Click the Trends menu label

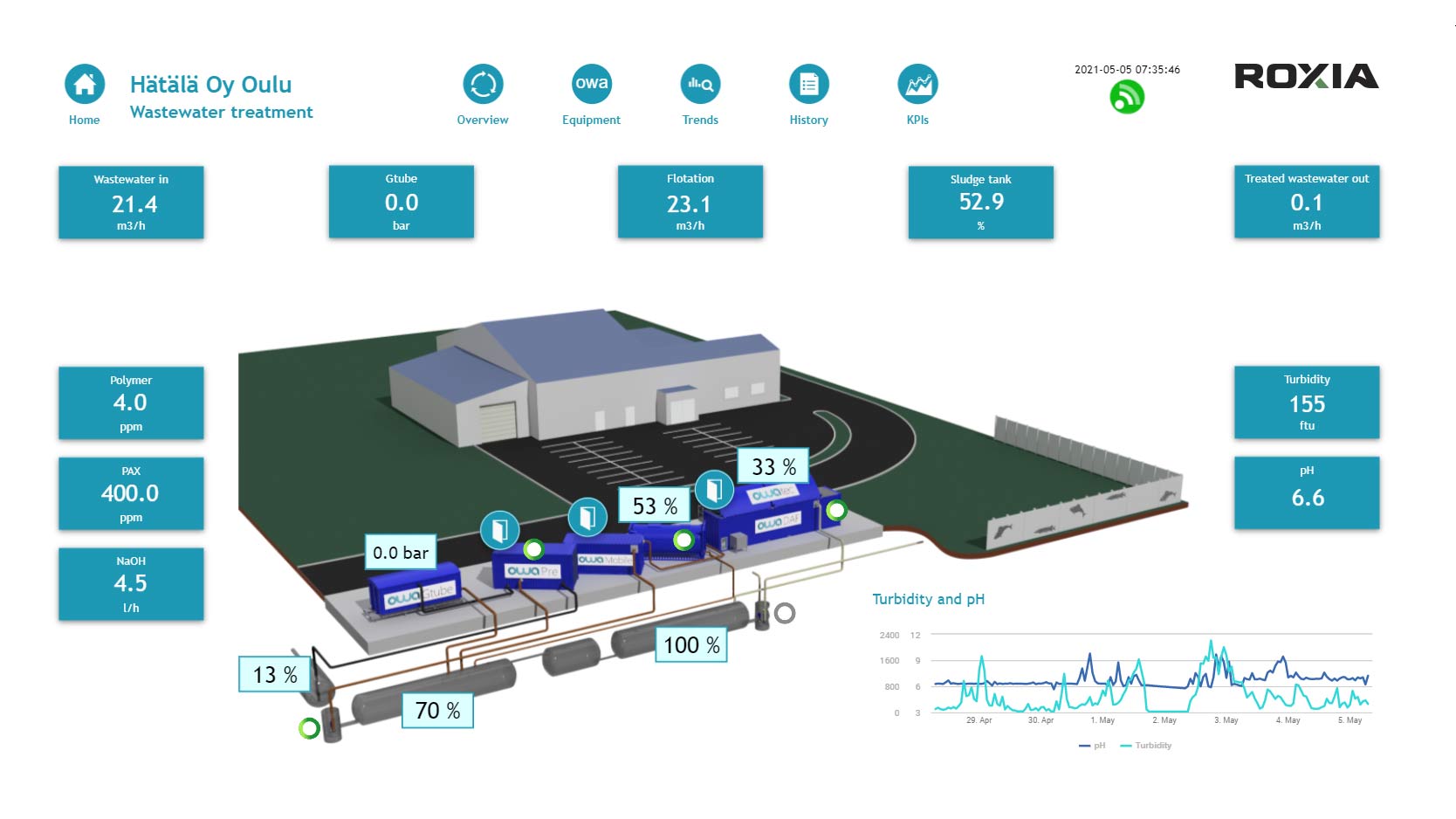click(x=700, y=120)
